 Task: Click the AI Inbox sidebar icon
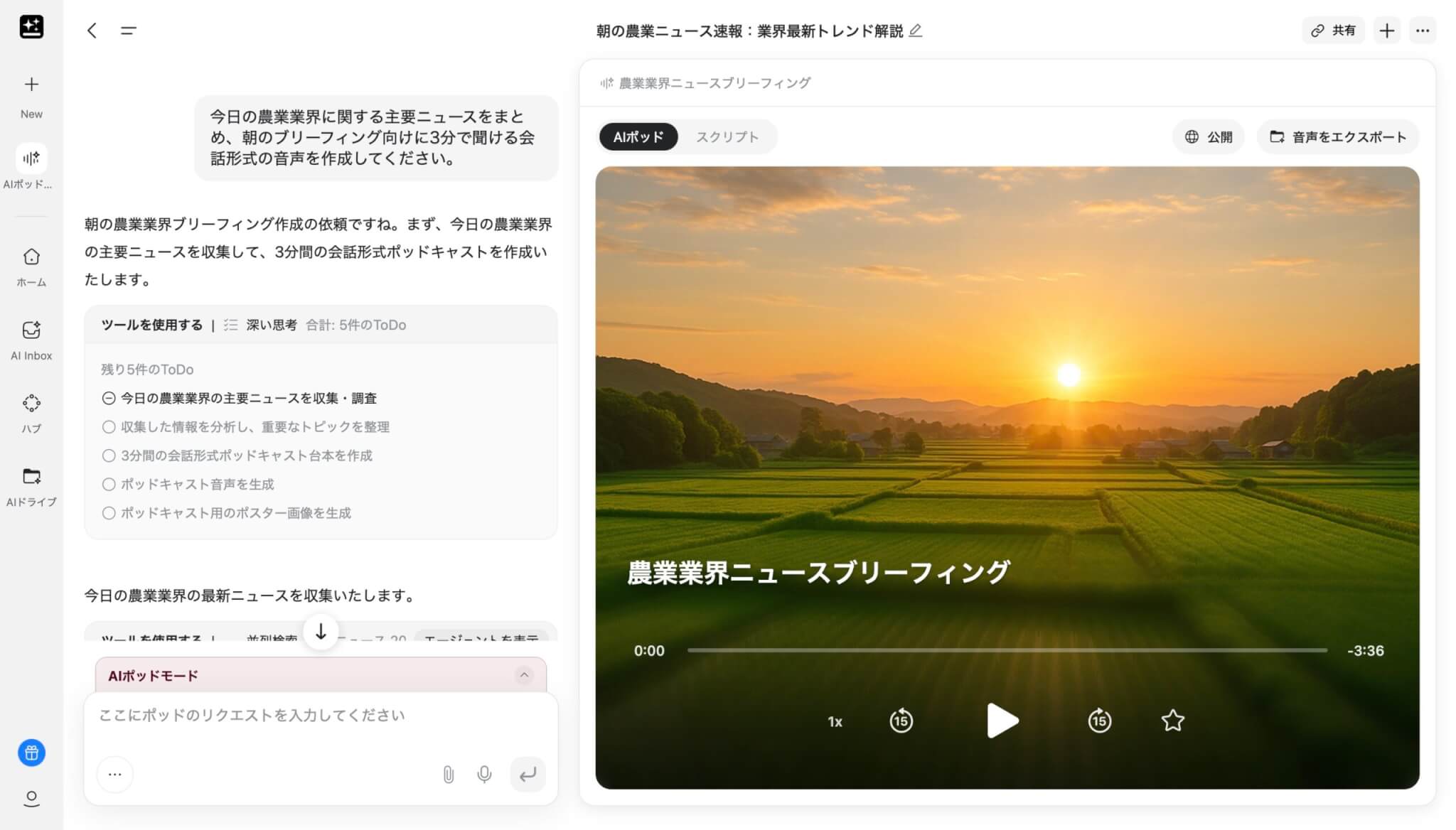[31, 330]
